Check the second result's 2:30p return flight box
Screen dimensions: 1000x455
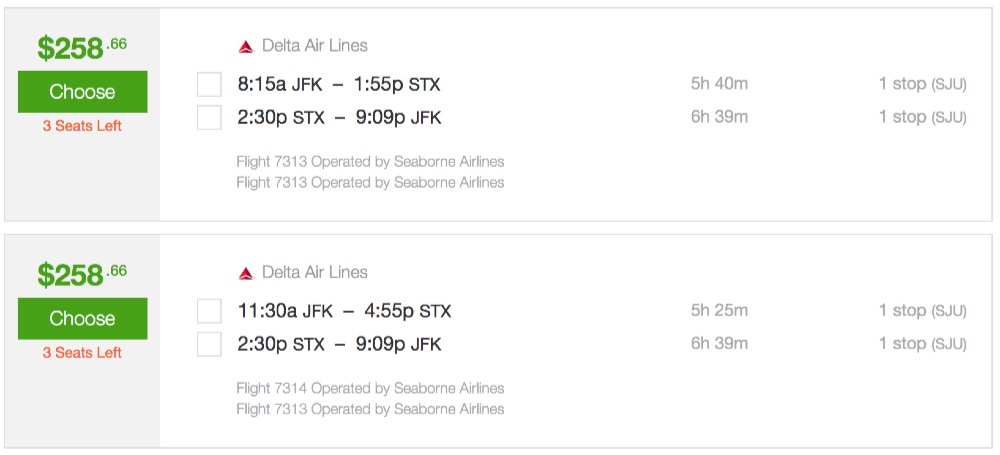(209, 345)
